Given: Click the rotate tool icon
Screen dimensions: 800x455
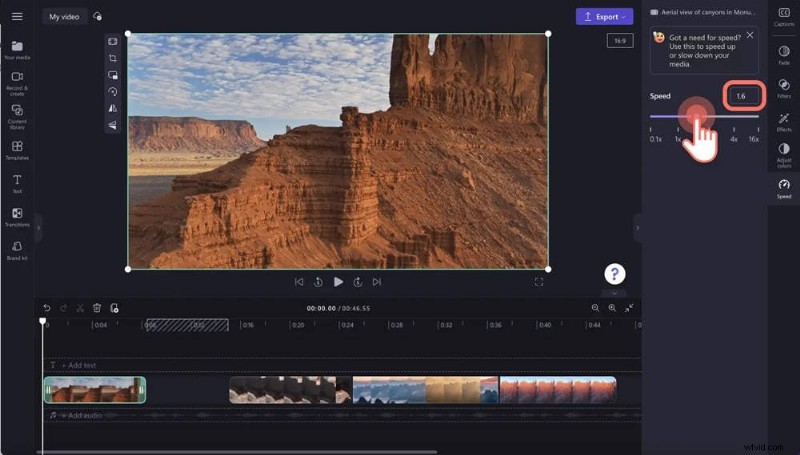Looking at the screenshot, I should pyautogui.click(x=113, y=91).
